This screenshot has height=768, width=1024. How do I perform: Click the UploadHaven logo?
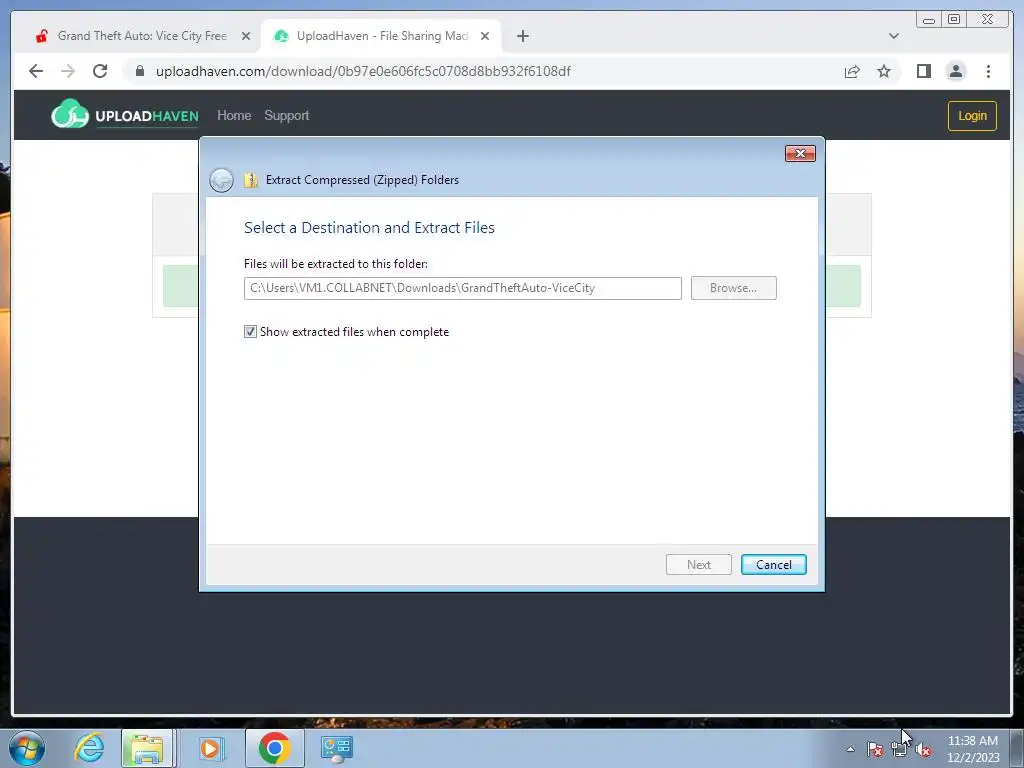pyautogui.click(x=125, y=114)
